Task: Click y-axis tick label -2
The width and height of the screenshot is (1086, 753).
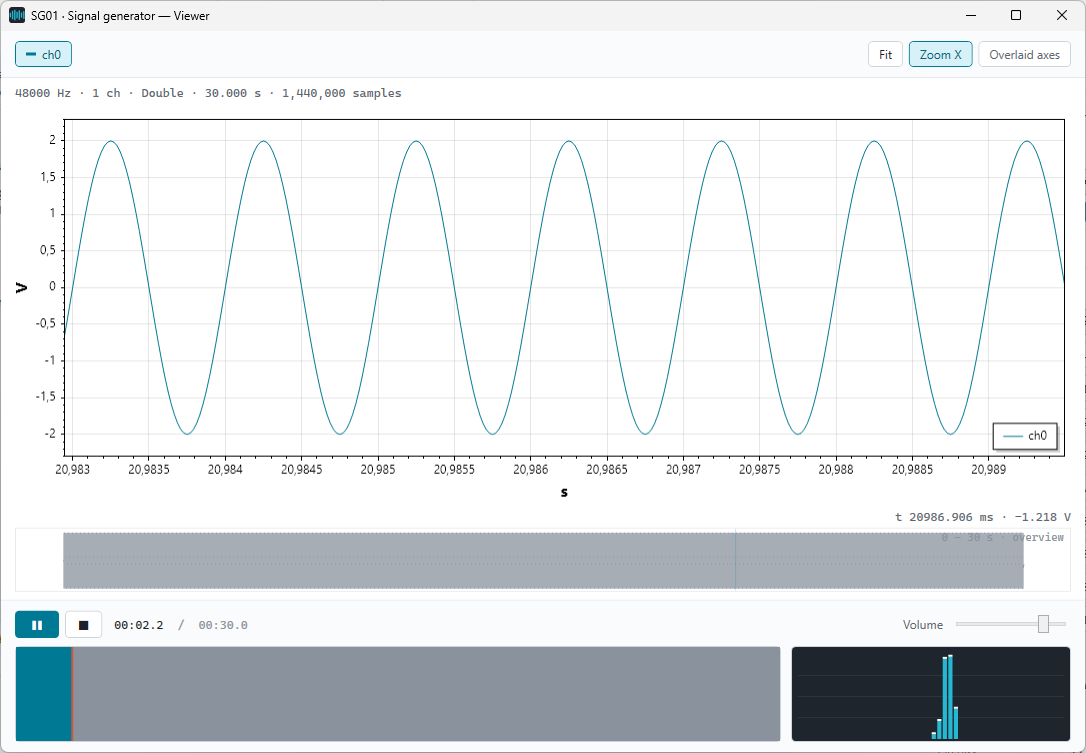Action: pos(50,434)
